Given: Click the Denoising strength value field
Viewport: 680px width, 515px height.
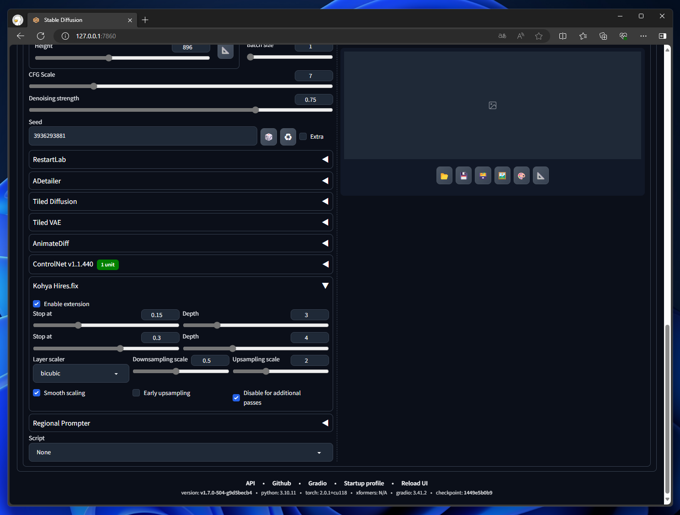Looking at the screenshot, I should tap(314, 99).
